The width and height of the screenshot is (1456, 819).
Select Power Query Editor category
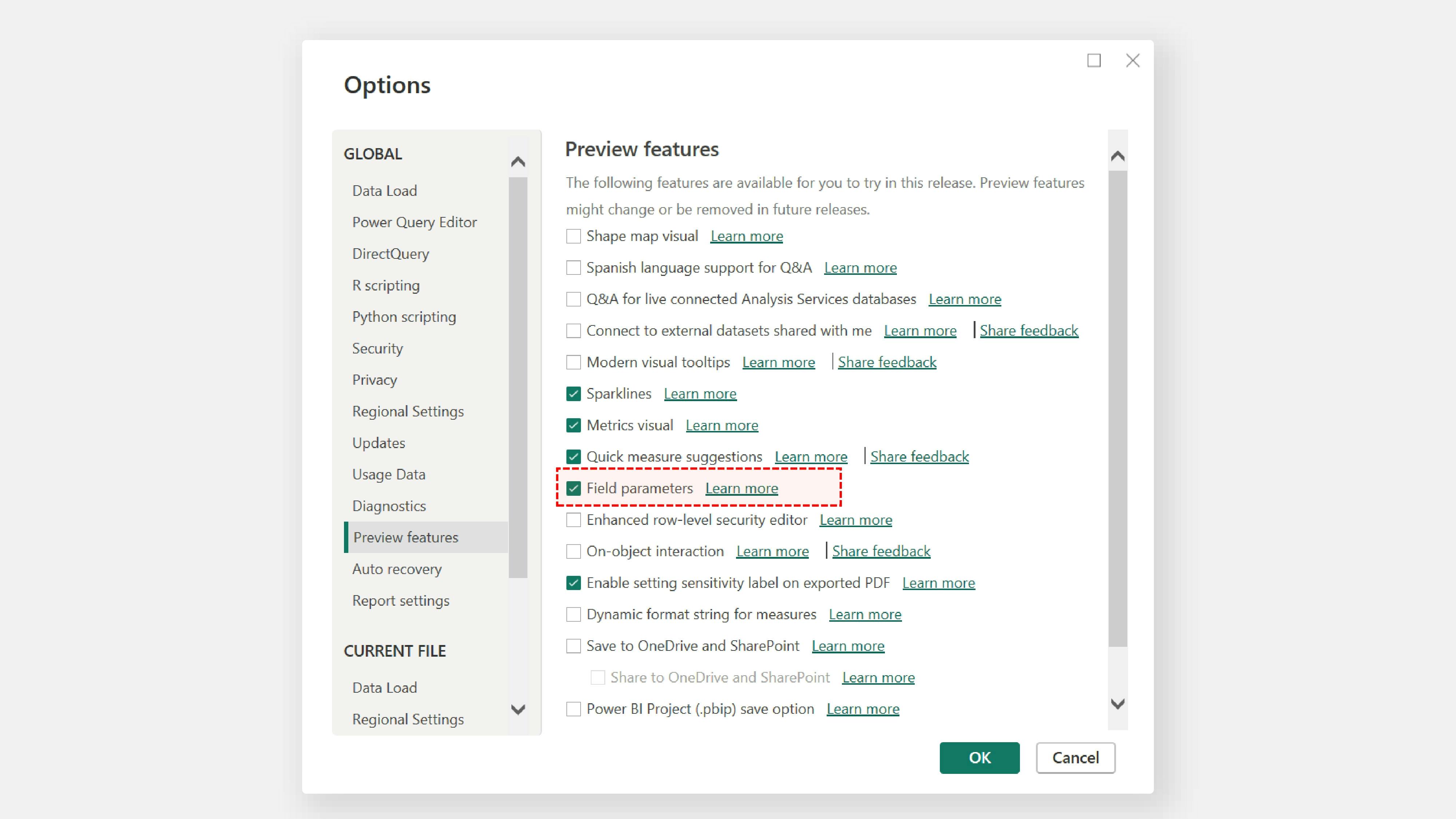click(x=414, y=222)
